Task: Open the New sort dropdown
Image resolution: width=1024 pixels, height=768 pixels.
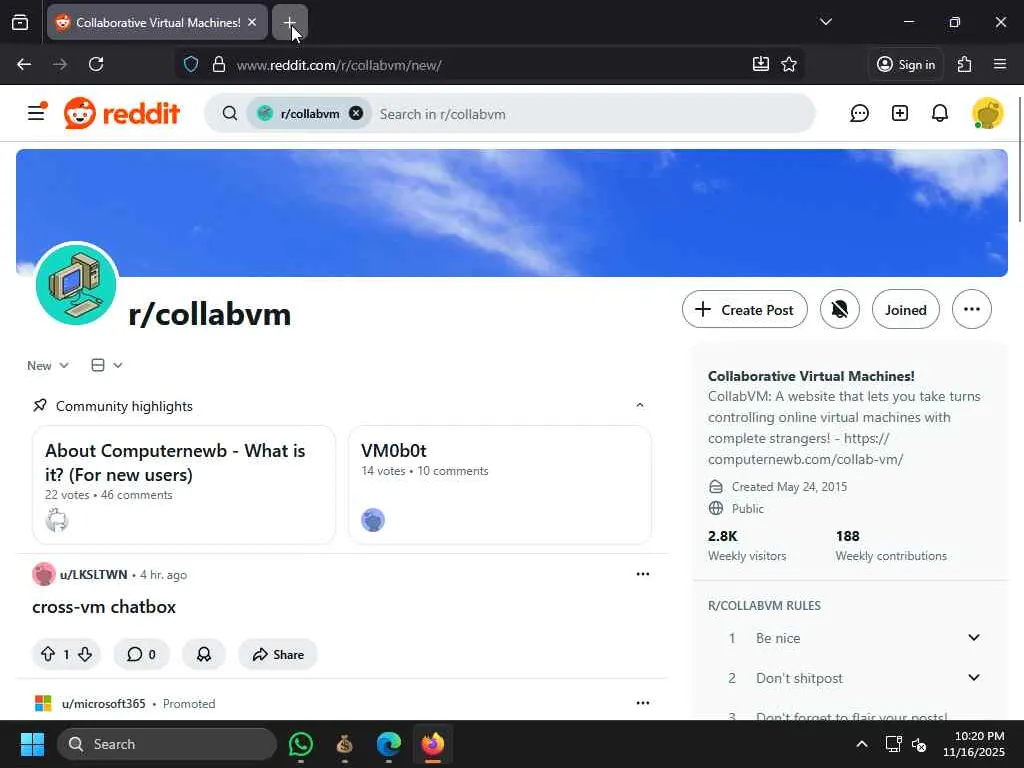Action: click(48, 366)
